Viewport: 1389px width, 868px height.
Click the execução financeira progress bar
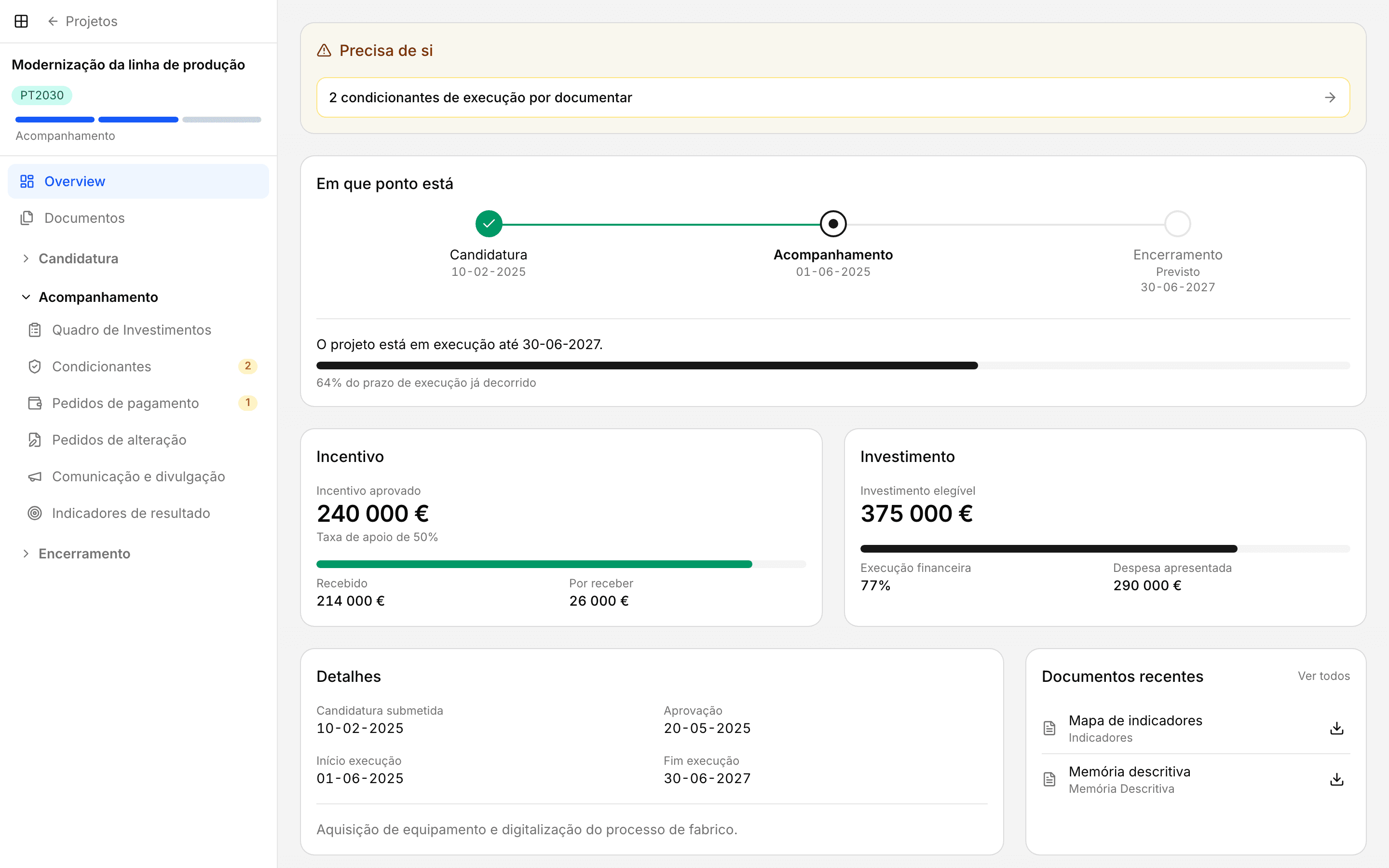coord(1105,549)
